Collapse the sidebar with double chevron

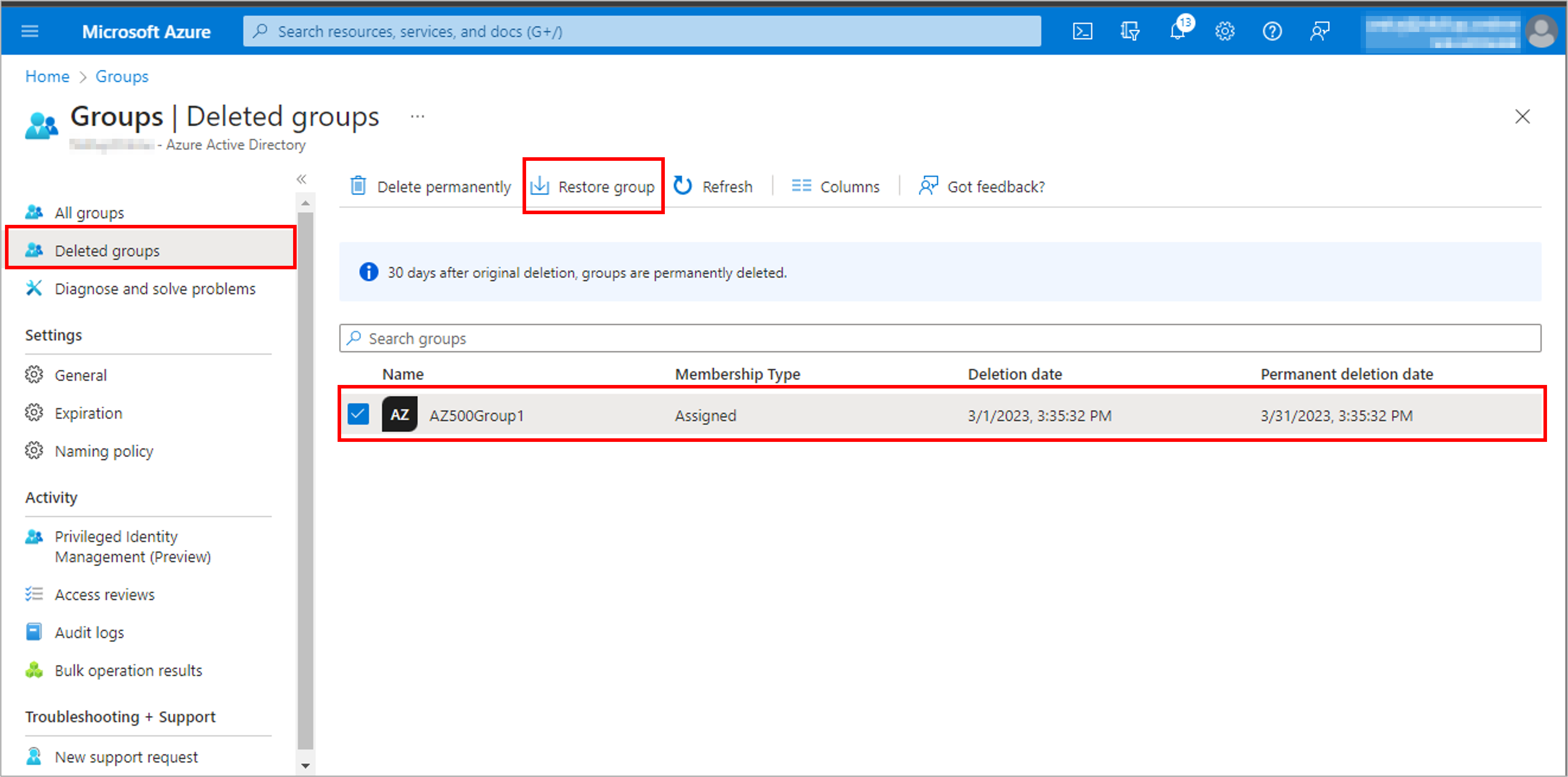tap(301, 179)
